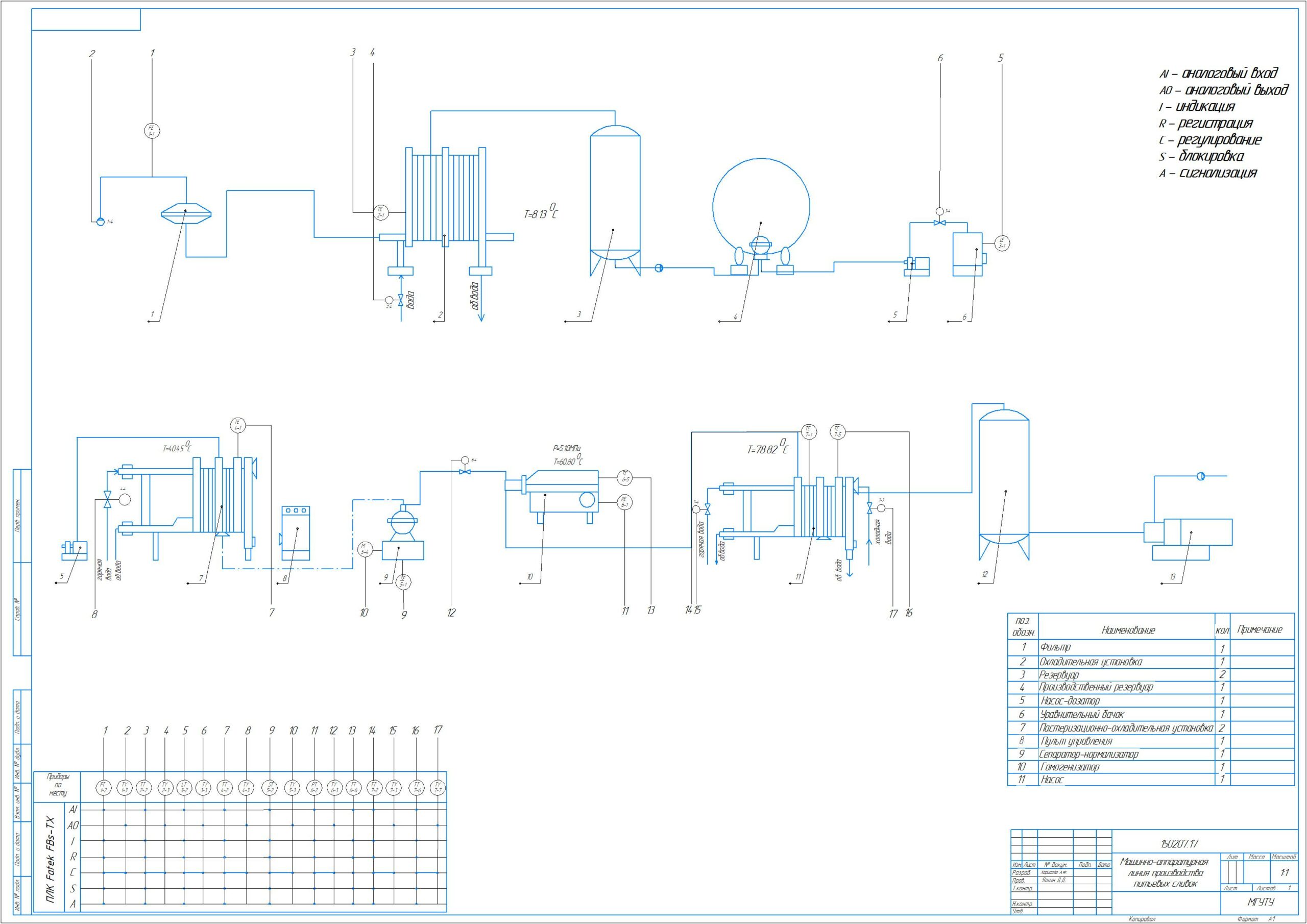Click the TE 6-5 sensor bubble near homogenizer
Screen dimensions: 1307x924
coord(625,478)
